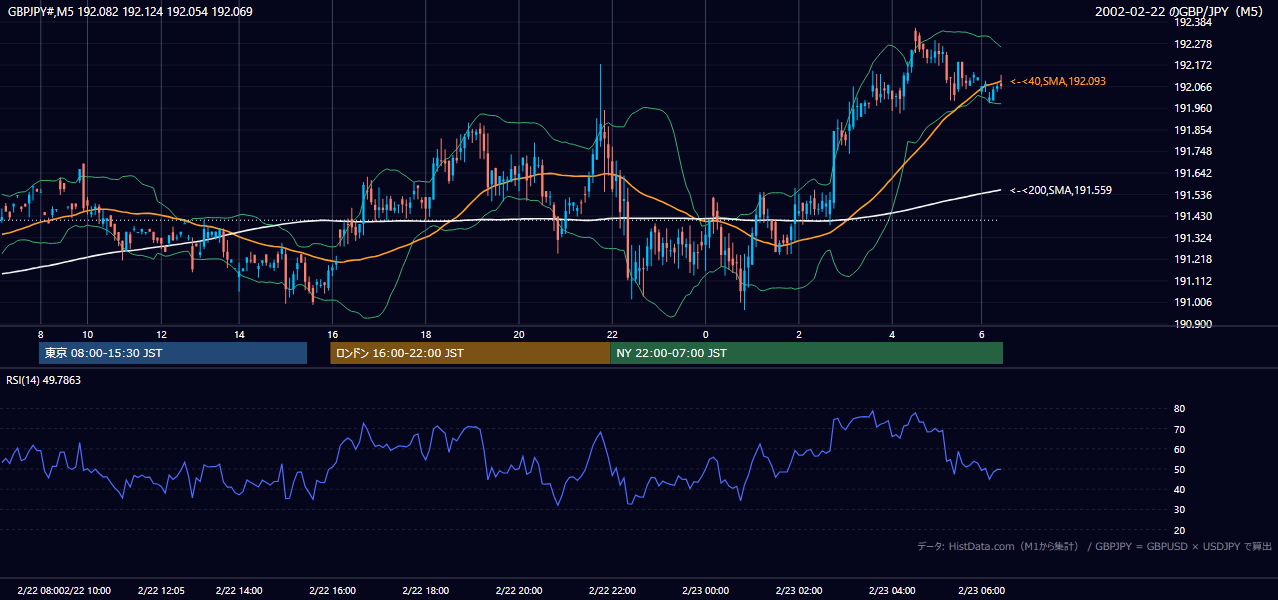Screen dimensions: 1278x600
Task: Click hour label 18 on price chart axis
Action: click(426, 334)
